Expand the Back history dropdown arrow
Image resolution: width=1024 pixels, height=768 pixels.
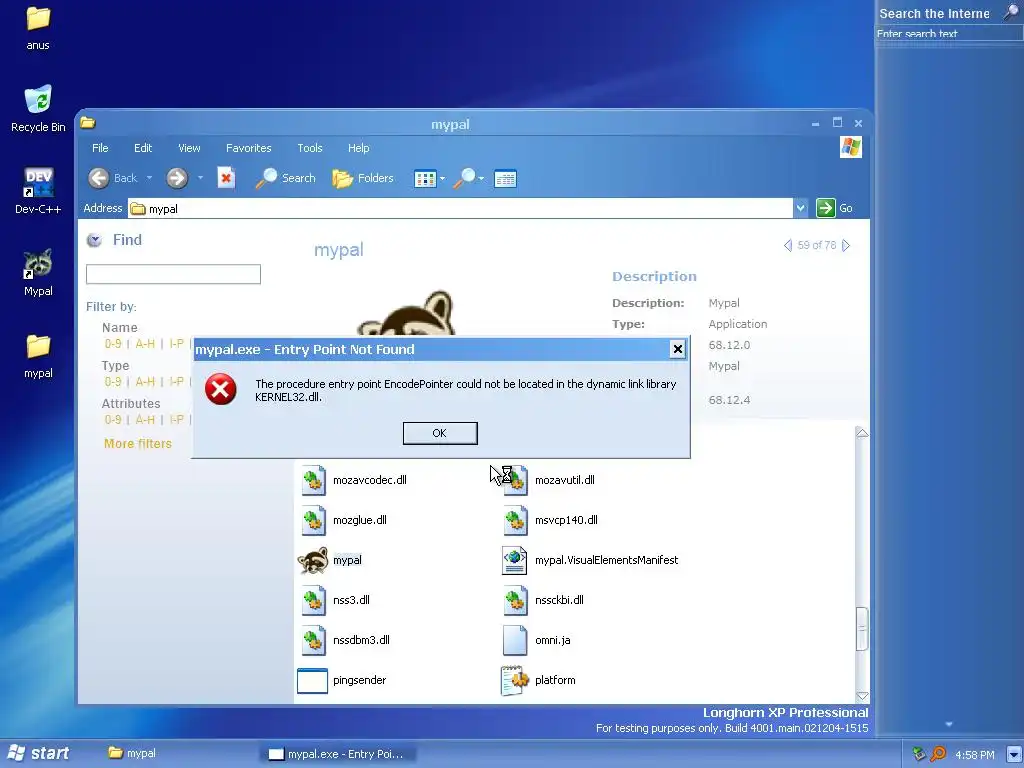(x=149, y=178)
